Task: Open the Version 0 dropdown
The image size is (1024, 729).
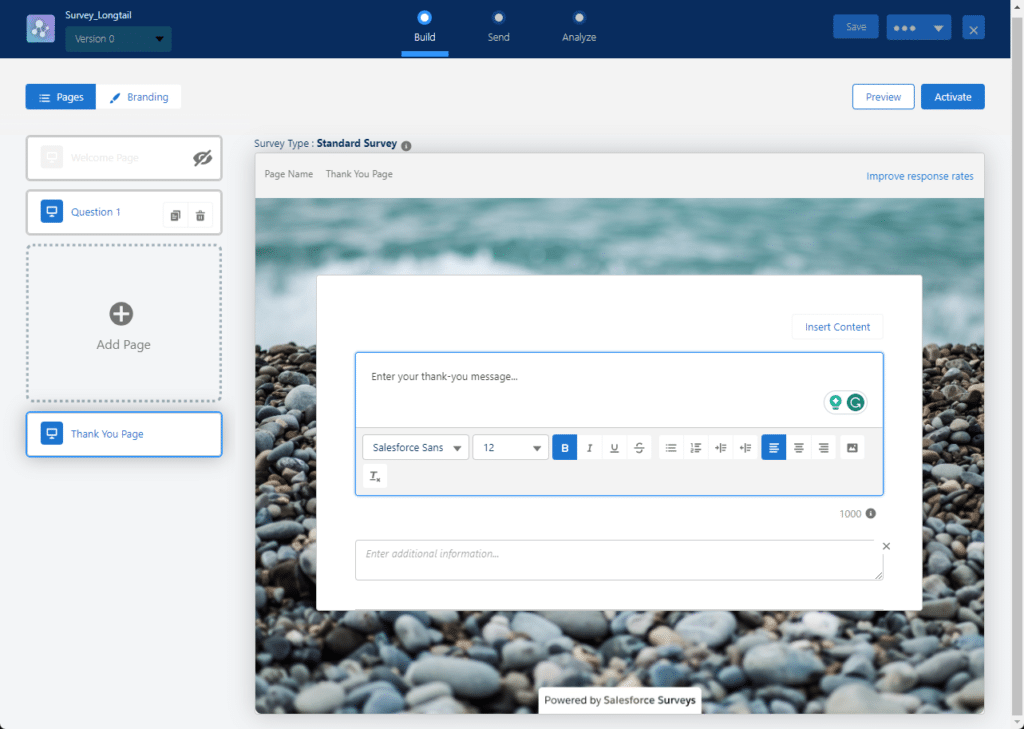Action: (x=118, y=39)
